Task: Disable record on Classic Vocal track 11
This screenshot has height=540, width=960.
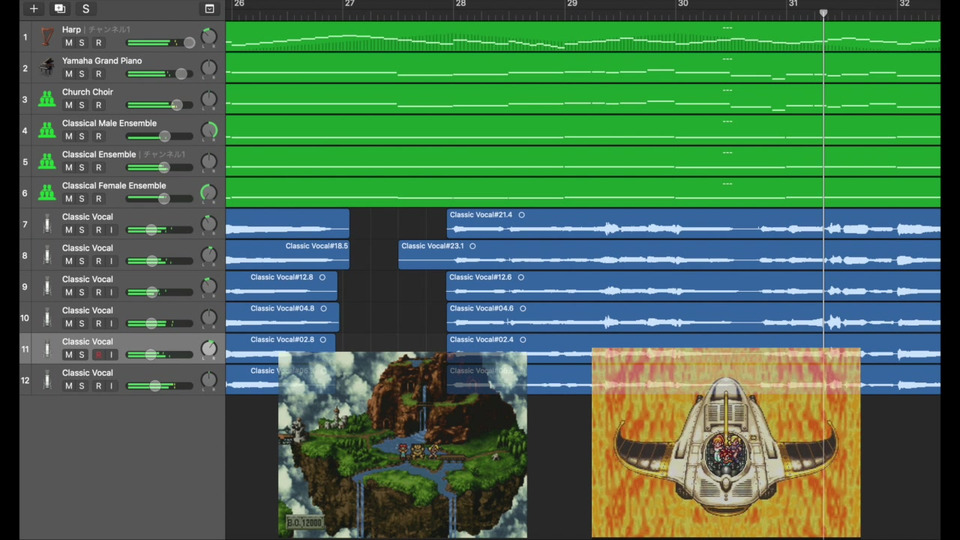Action: 99,355
